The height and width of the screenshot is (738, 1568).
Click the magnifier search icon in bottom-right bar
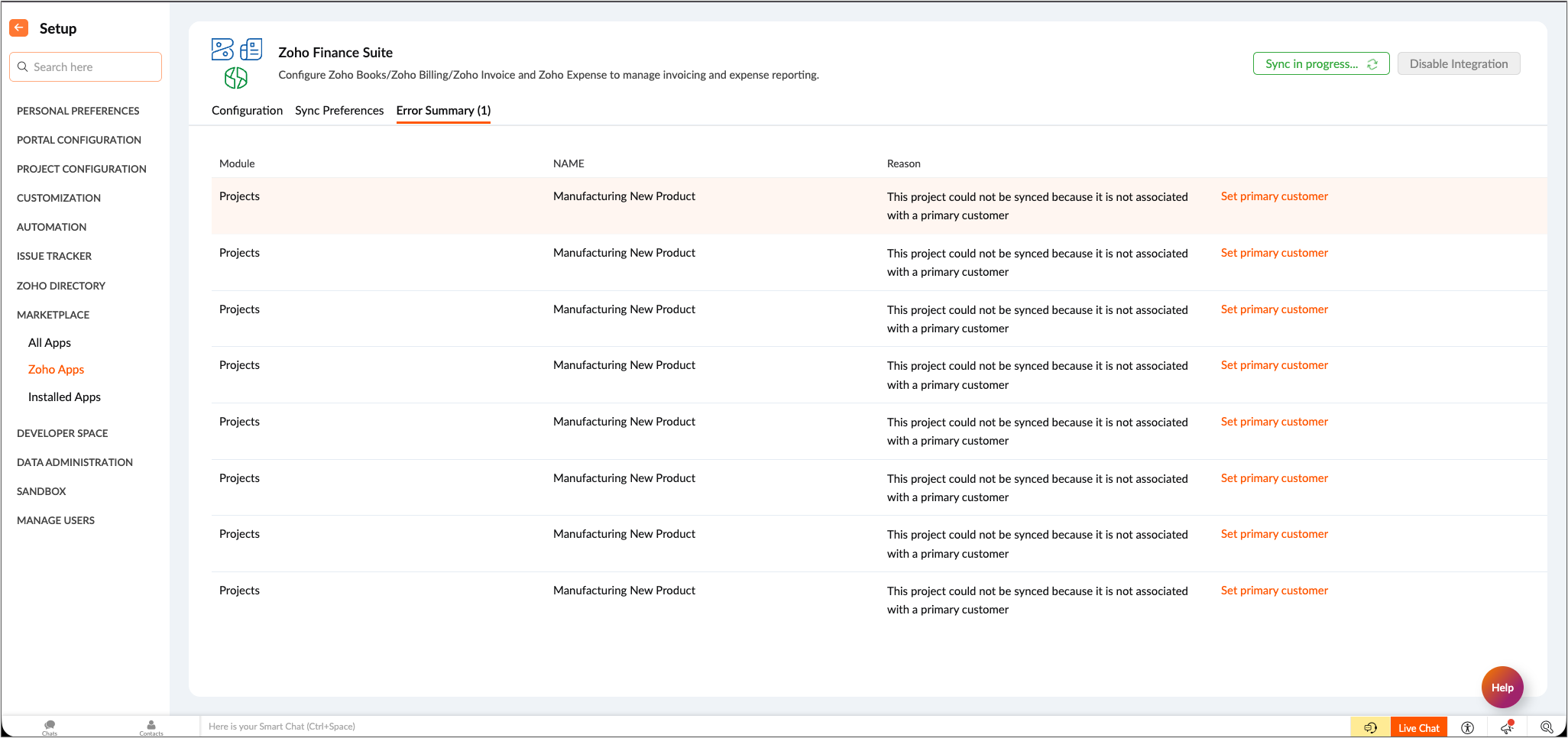(1547, 727)
